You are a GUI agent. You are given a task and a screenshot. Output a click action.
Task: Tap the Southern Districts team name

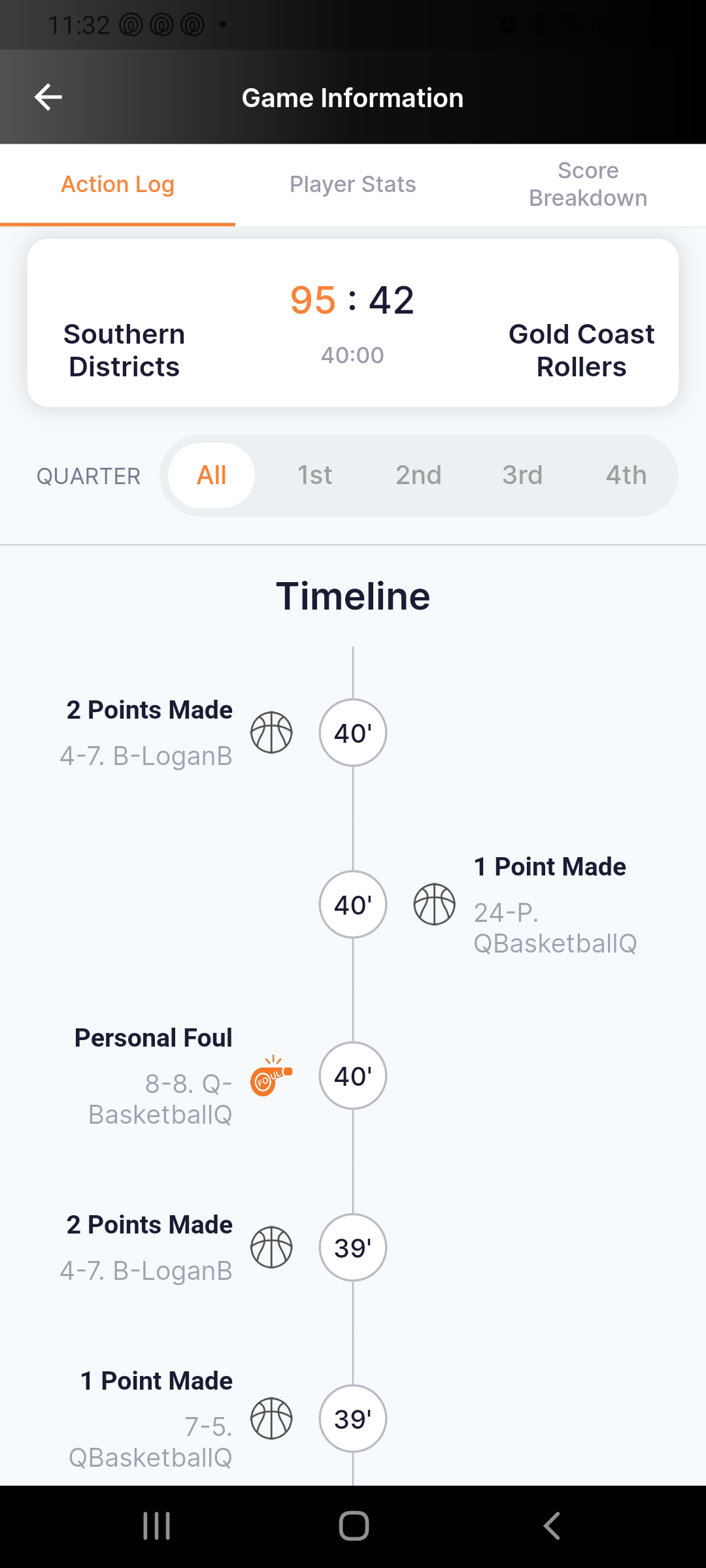(x=124, y=350)
